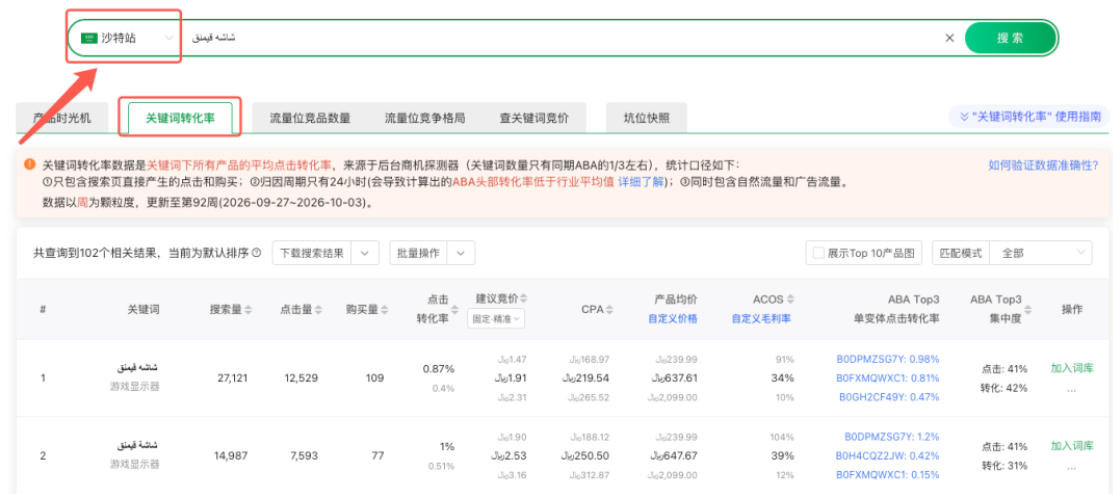Enable the 展示Top 10产品图 checkbox
Screen dimensions: 1113x494
pyautogui.click(x=818, y=253)
